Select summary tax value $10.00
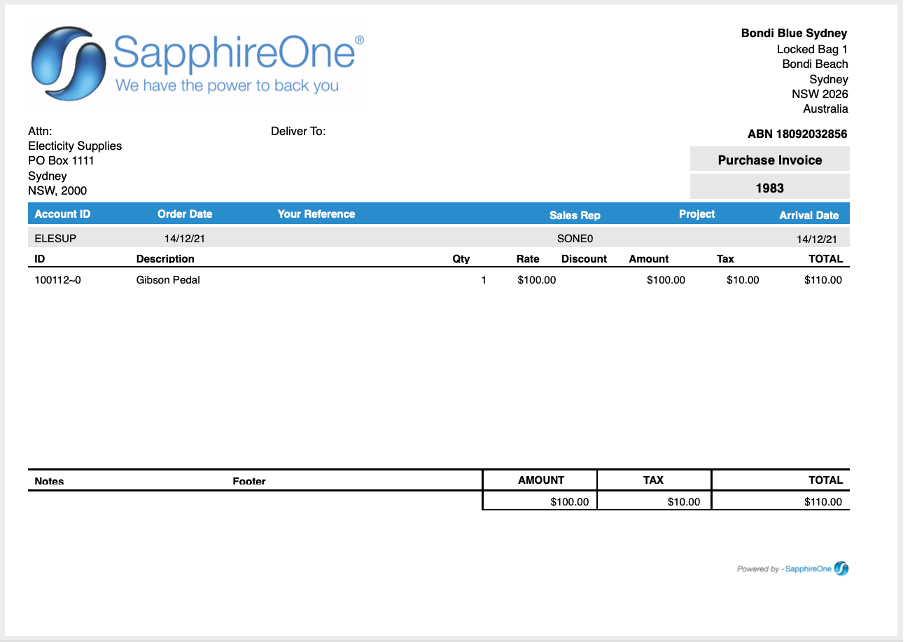This screenshot has height=642, width=904. pyautogui.click(x=683, y=502)
